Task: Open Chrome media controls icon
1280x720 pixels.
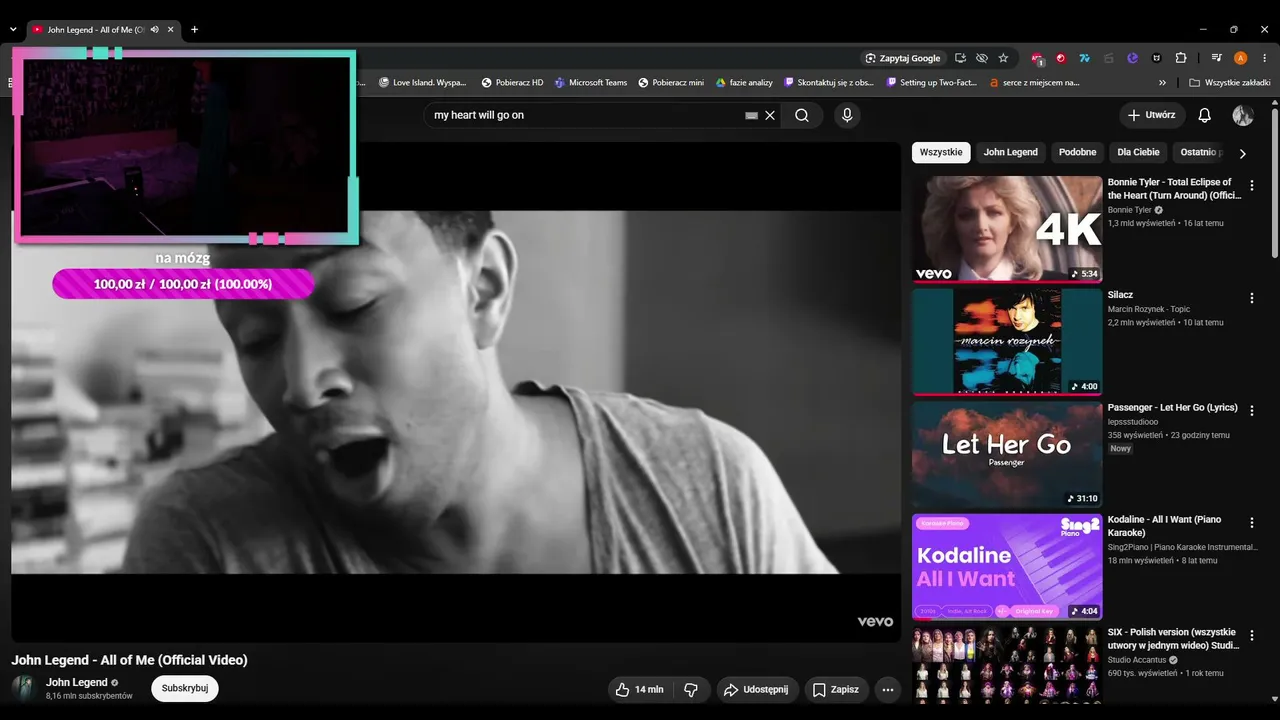Action: pos(1217,58)
